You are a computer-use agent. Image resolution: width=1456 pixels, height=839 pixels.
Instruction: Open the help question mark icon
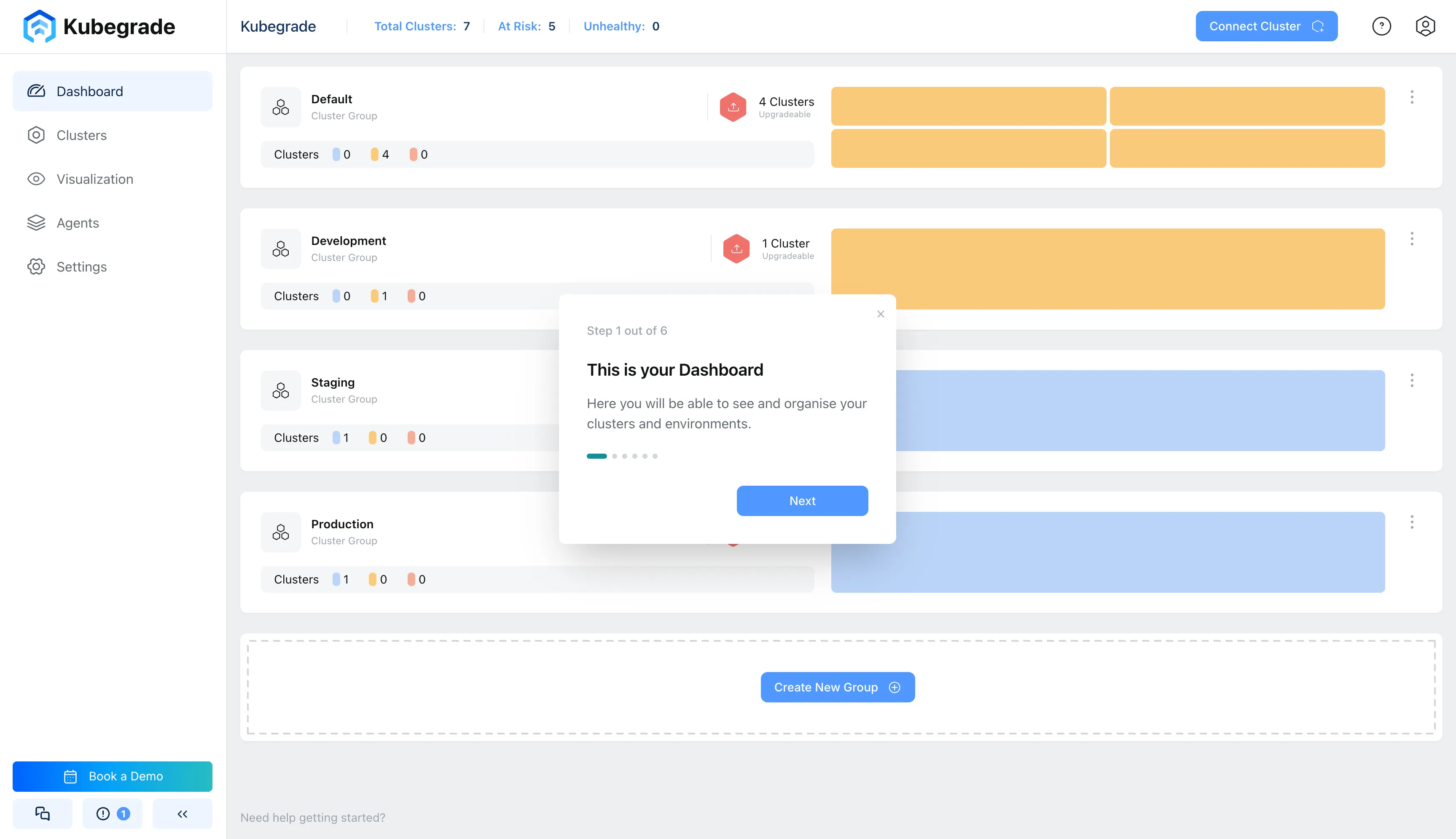point(1381,26)
